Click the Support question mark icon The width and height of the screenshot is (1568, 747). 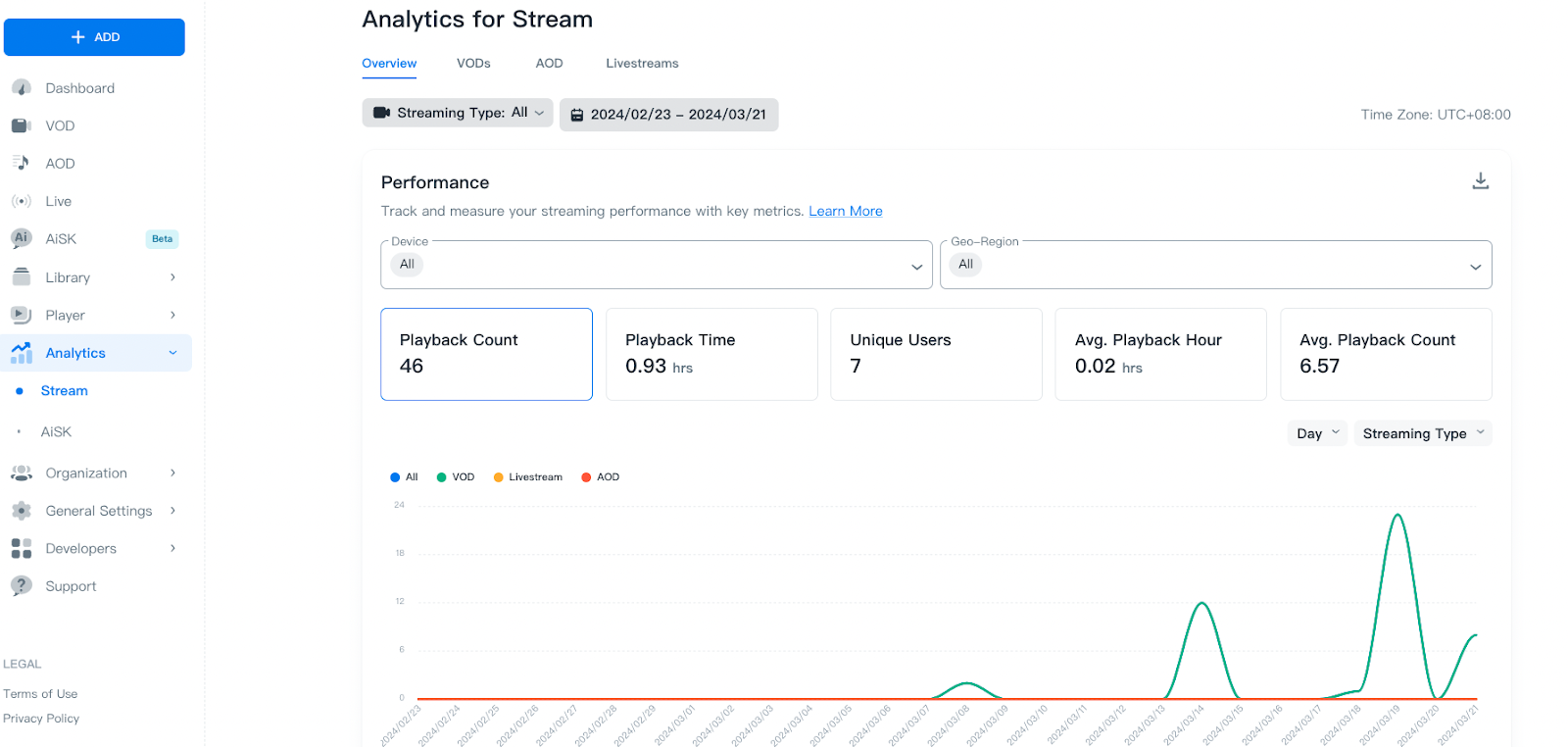point(22,586)
